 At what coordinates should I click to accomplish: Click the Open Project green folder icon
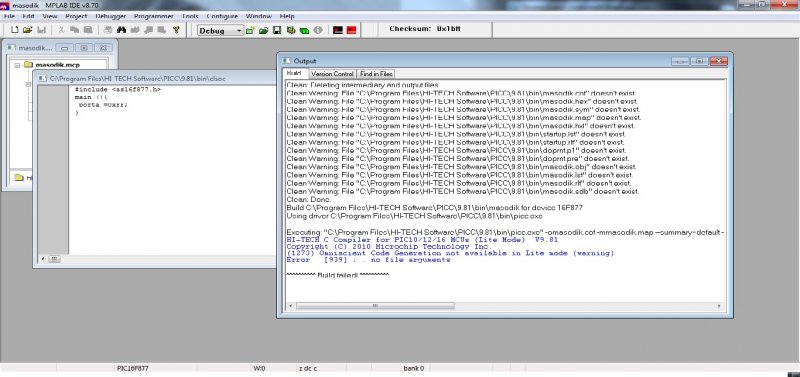[x=263, y=31]
